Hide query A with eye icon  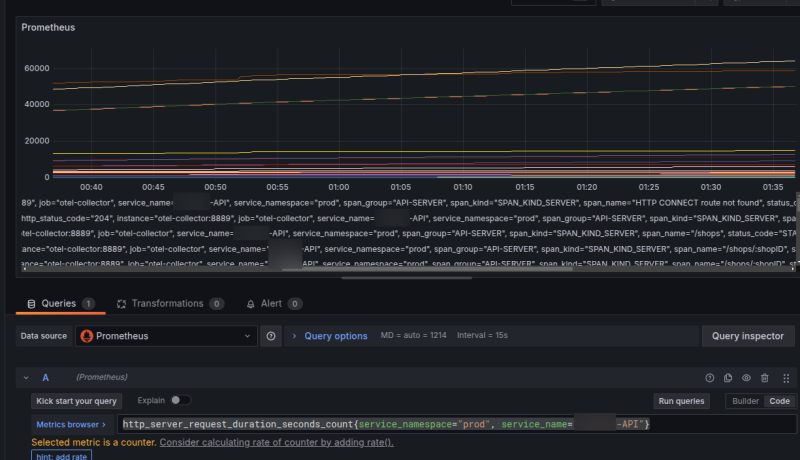pos(746,378)
